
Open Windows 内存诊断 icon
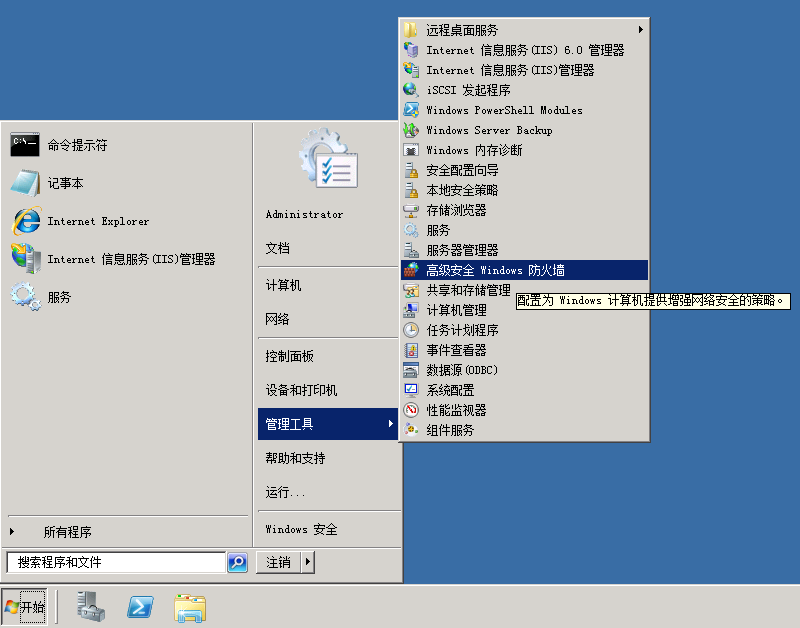coord(411,150)
